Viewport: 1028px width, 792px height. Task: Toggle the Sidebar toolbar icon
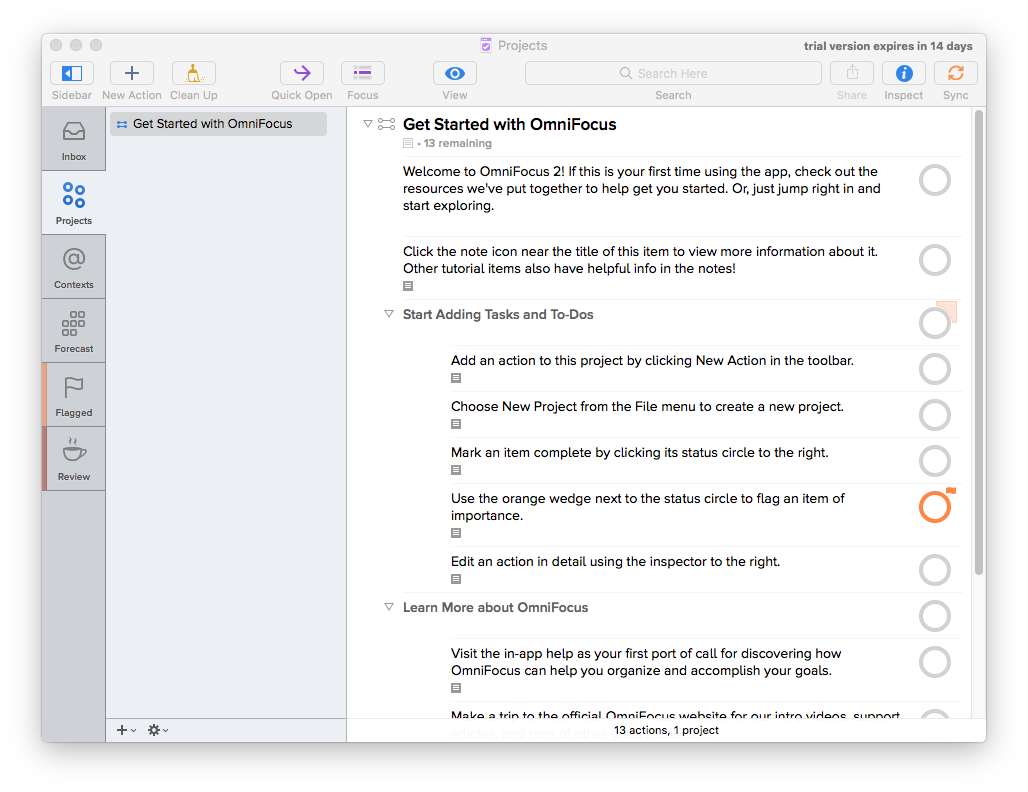(x=72, y=73)
